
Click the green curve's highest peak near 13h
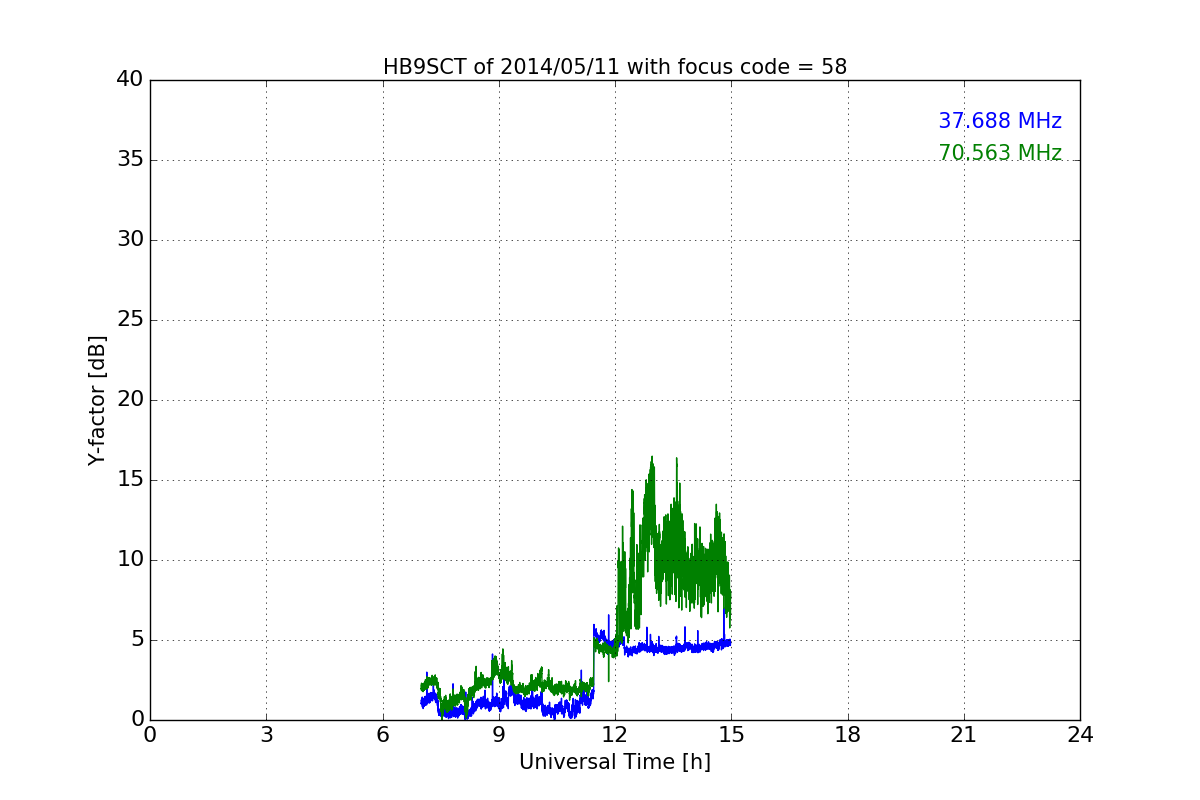click(652, 458)
